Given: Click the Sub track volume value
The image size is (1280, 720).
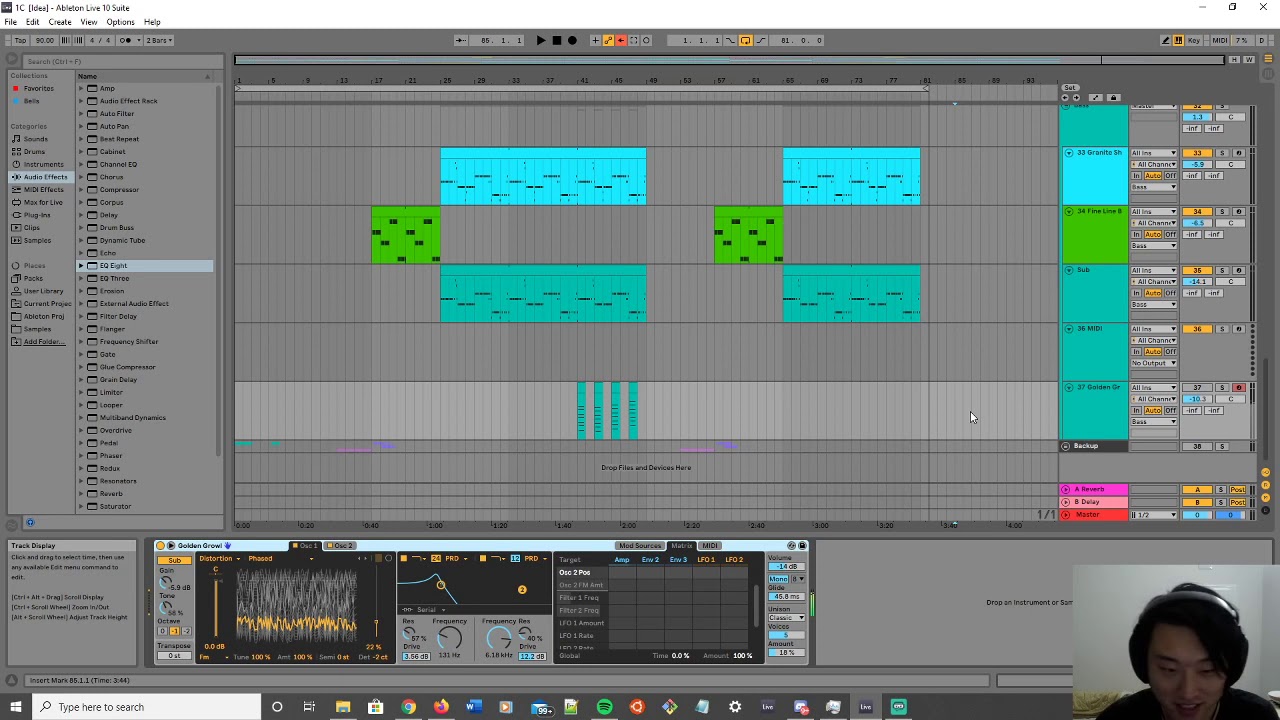Looking at the screenshot, I should pyautogui.click(x=1197, y=282).
